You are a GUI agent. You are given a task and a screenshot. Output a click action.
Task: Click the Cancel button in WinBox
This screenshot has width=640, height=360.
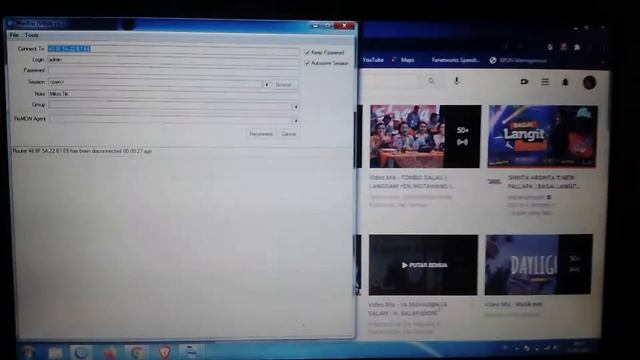pos(289,134)
